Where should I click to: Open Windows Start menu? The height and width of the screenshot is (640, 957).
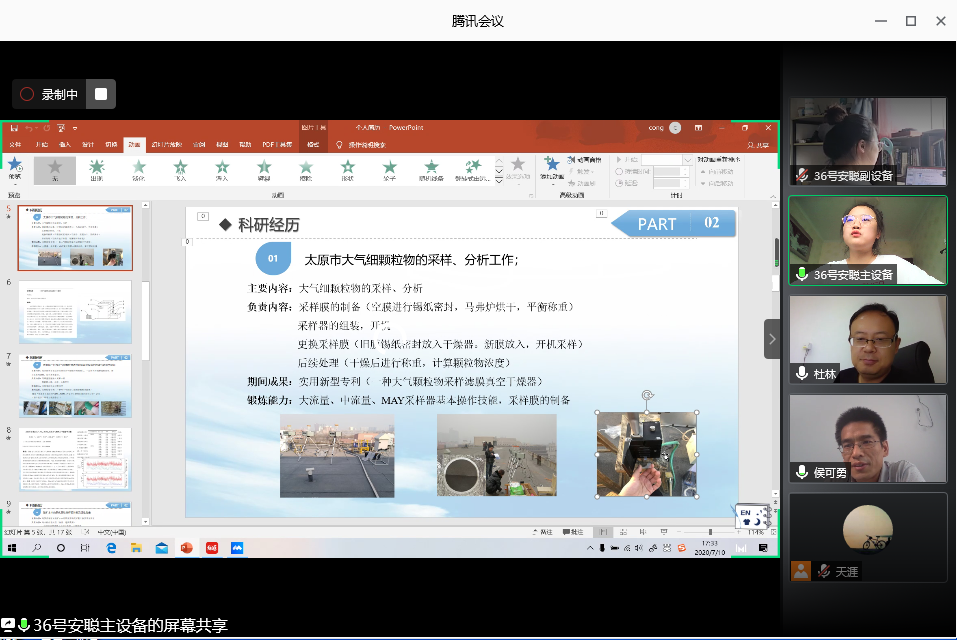(x=11, y=548)
